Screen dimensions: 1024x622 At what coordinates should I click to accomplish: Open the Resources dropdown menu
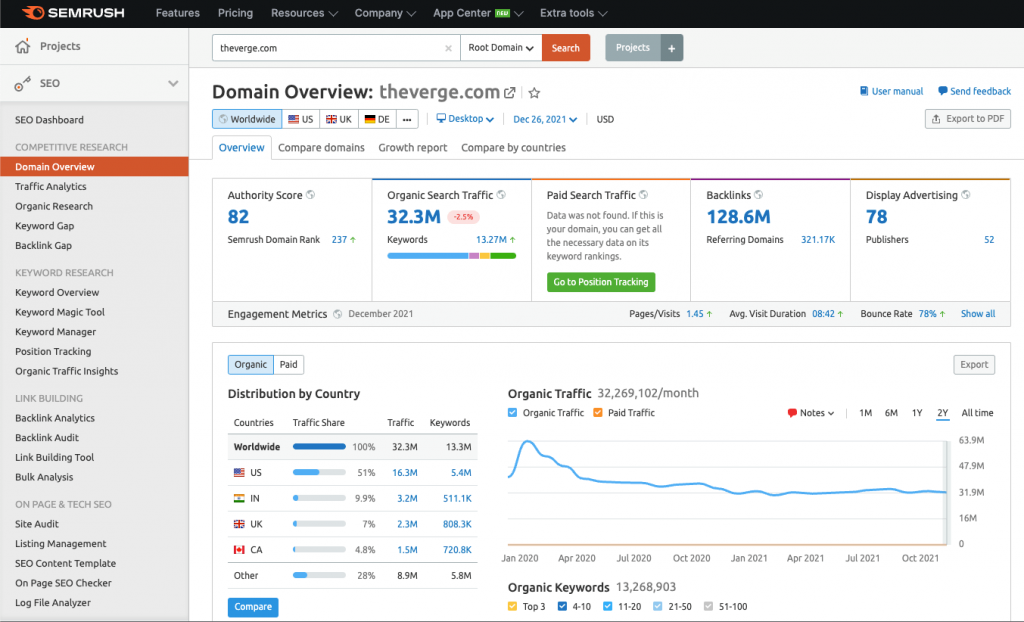(304, 13)
